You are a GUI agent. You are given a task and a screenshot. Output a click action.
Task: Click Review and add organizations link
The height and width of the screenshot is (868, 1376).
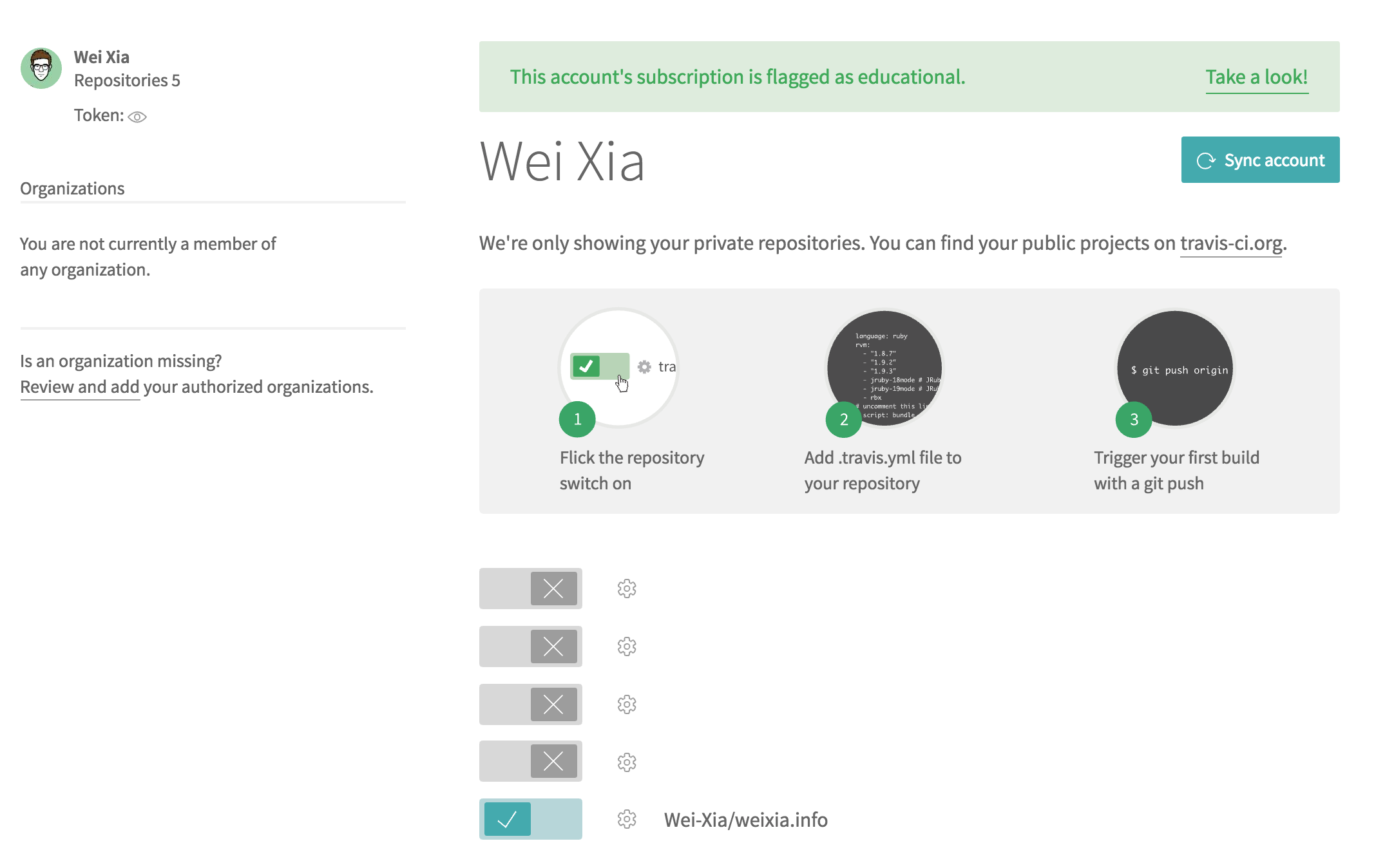pos(80,387)
